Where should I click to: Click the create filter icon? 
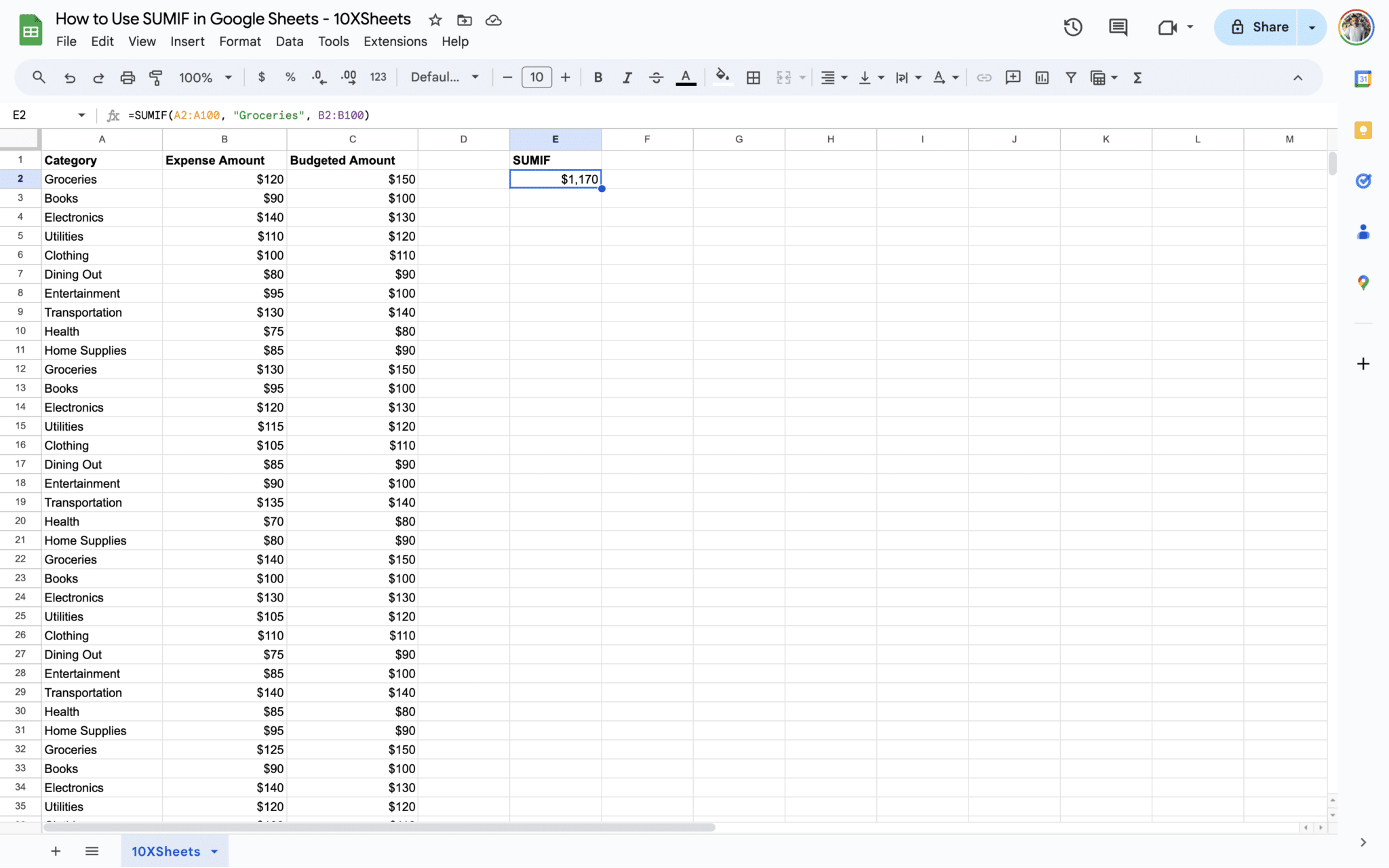tap(1070, 77)
